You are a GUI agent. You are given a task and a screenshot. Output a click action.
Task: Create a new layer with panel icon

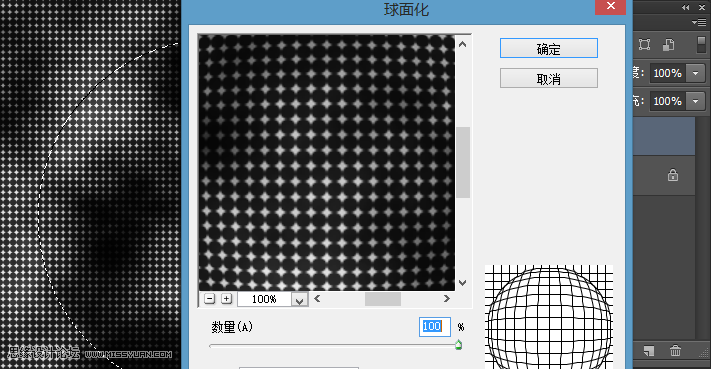tap(649, 351)
